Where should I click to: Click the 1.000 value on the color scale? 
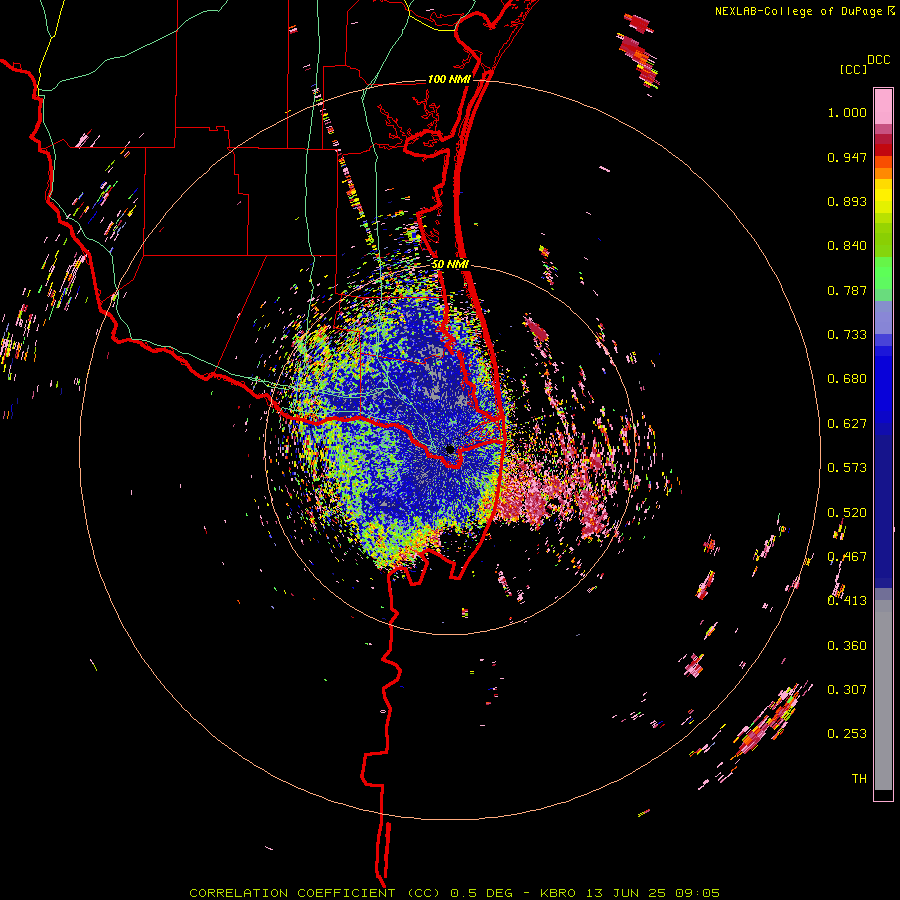[x=847, y=113]
